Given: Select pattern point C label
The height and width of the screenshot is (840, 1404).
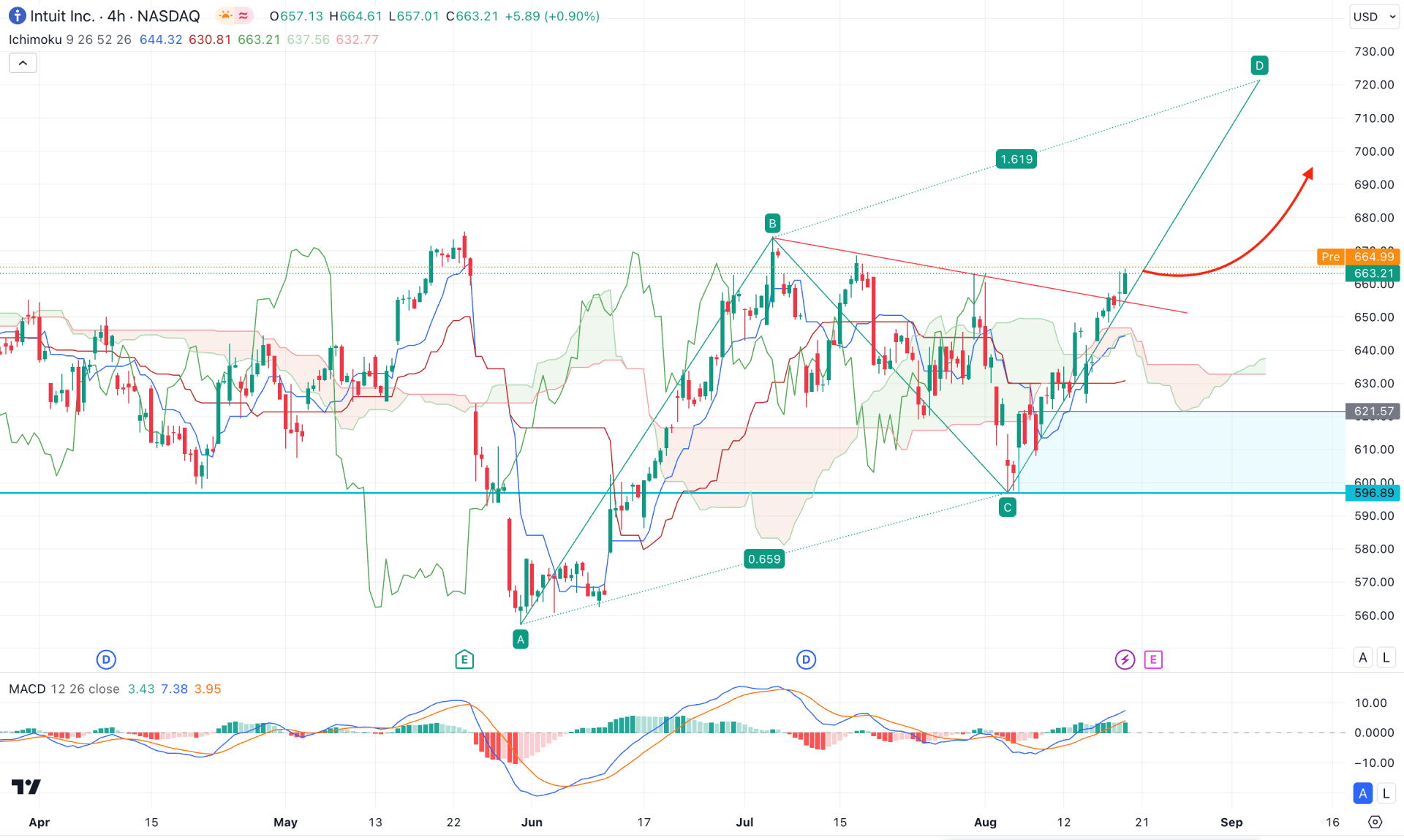Looking at the screenshot, I should (1008, 507).
